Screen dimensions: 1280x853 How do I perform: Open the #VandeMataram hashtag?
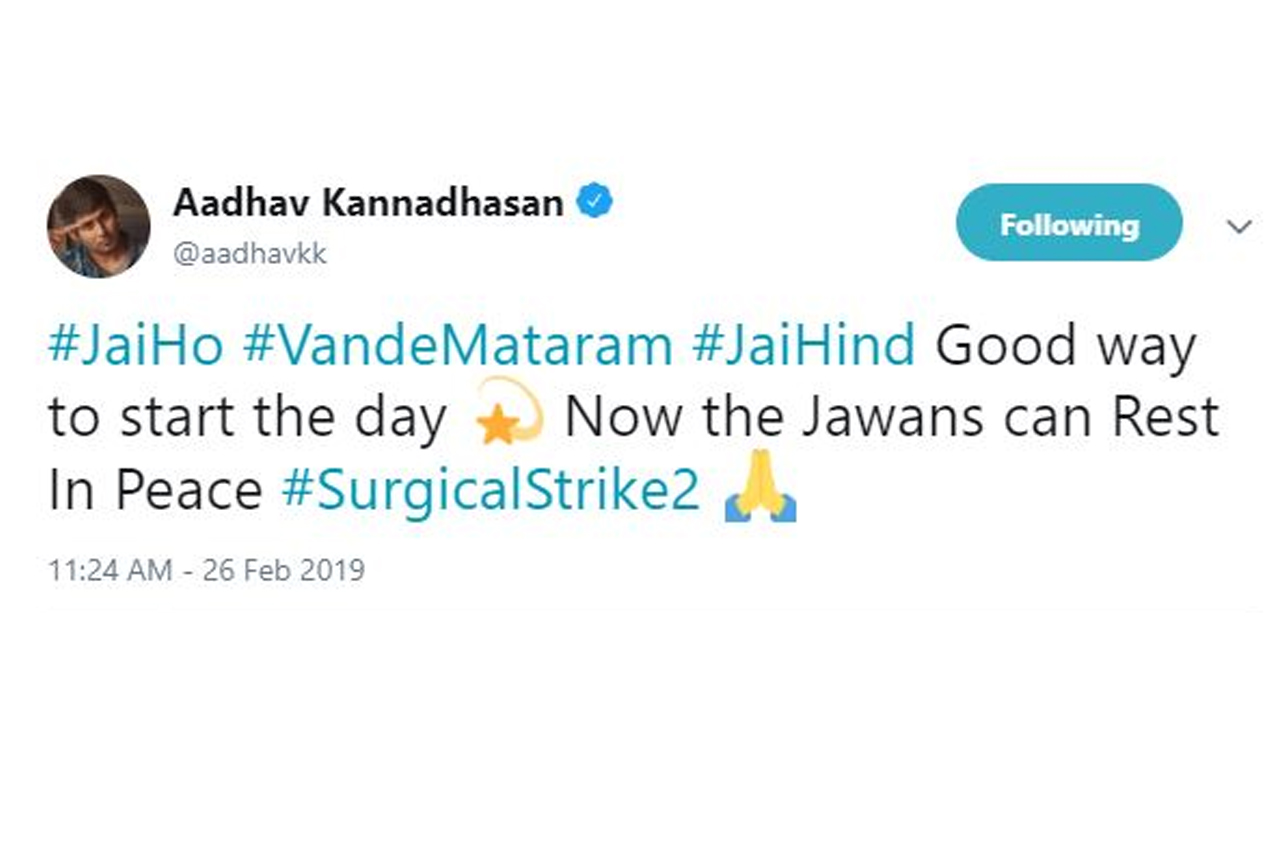[x=457, y=346]
